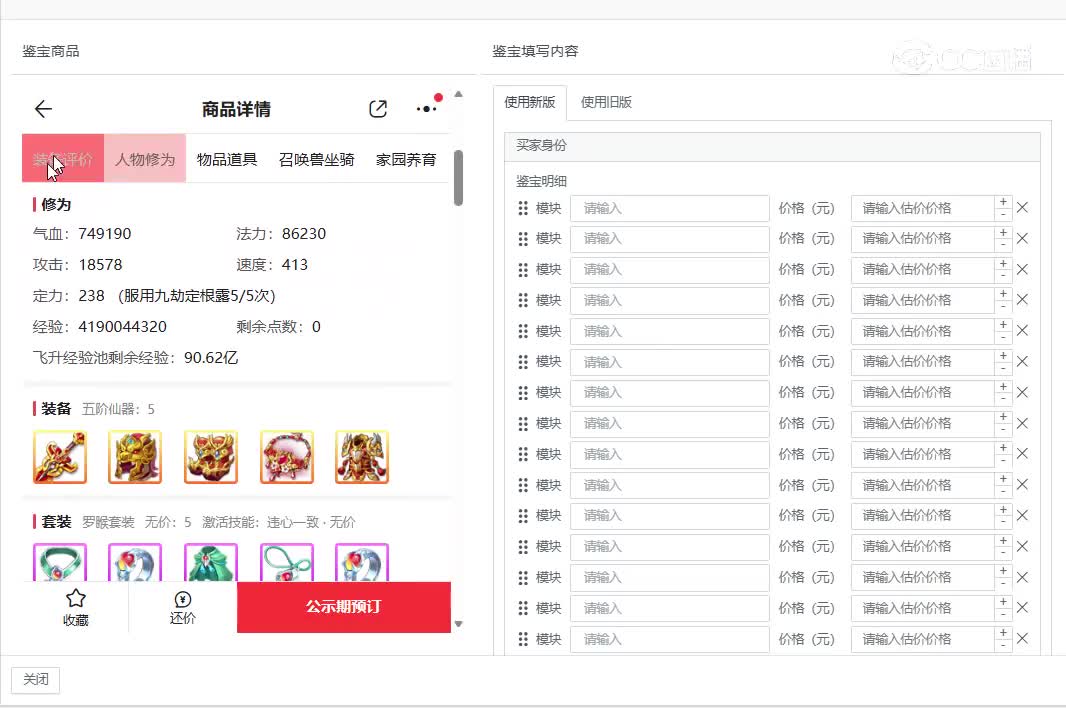Focus the last visible row 请输入估价价格 field
Viewport: 1066px width, 708px height.
tap(923, 639)
